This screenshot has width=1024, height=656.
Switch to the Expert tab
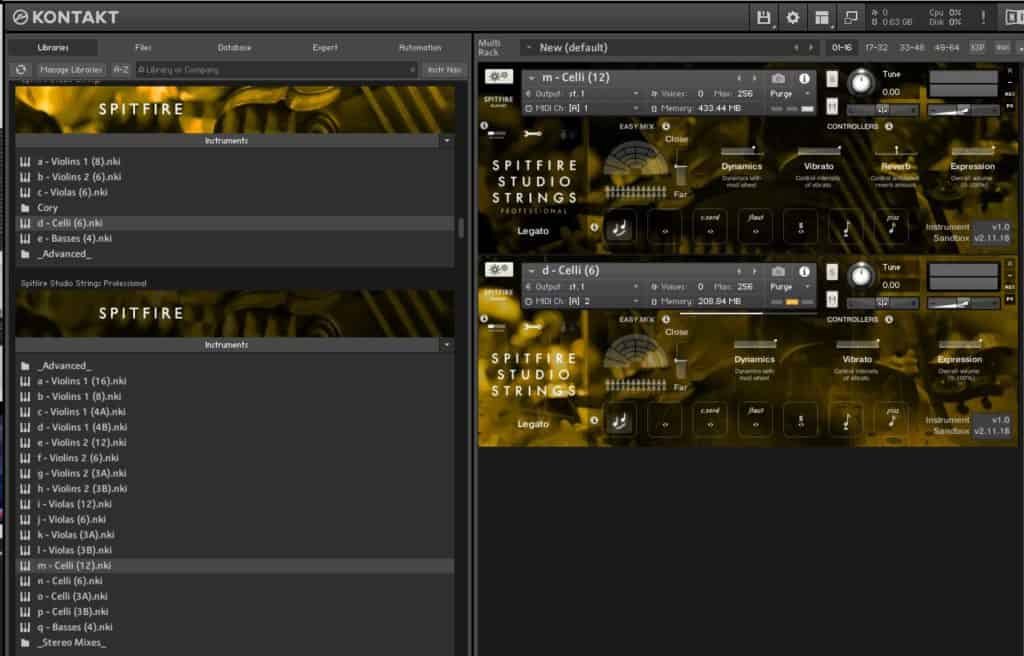325,48
